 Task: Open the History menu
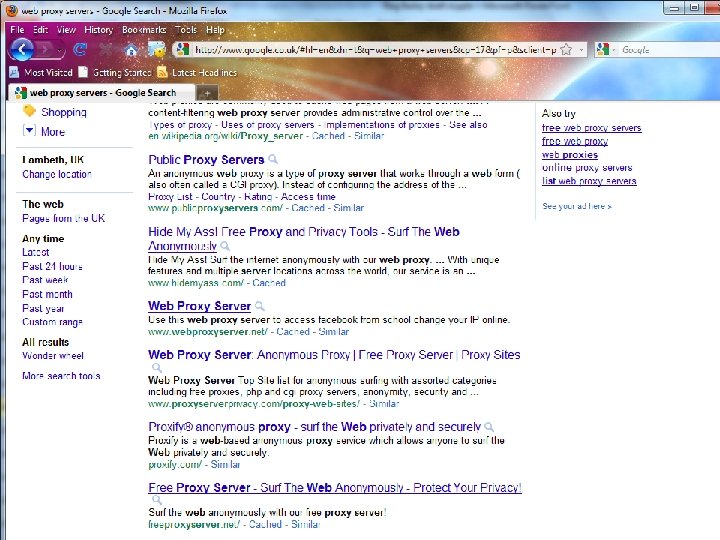tap(98, 30)
